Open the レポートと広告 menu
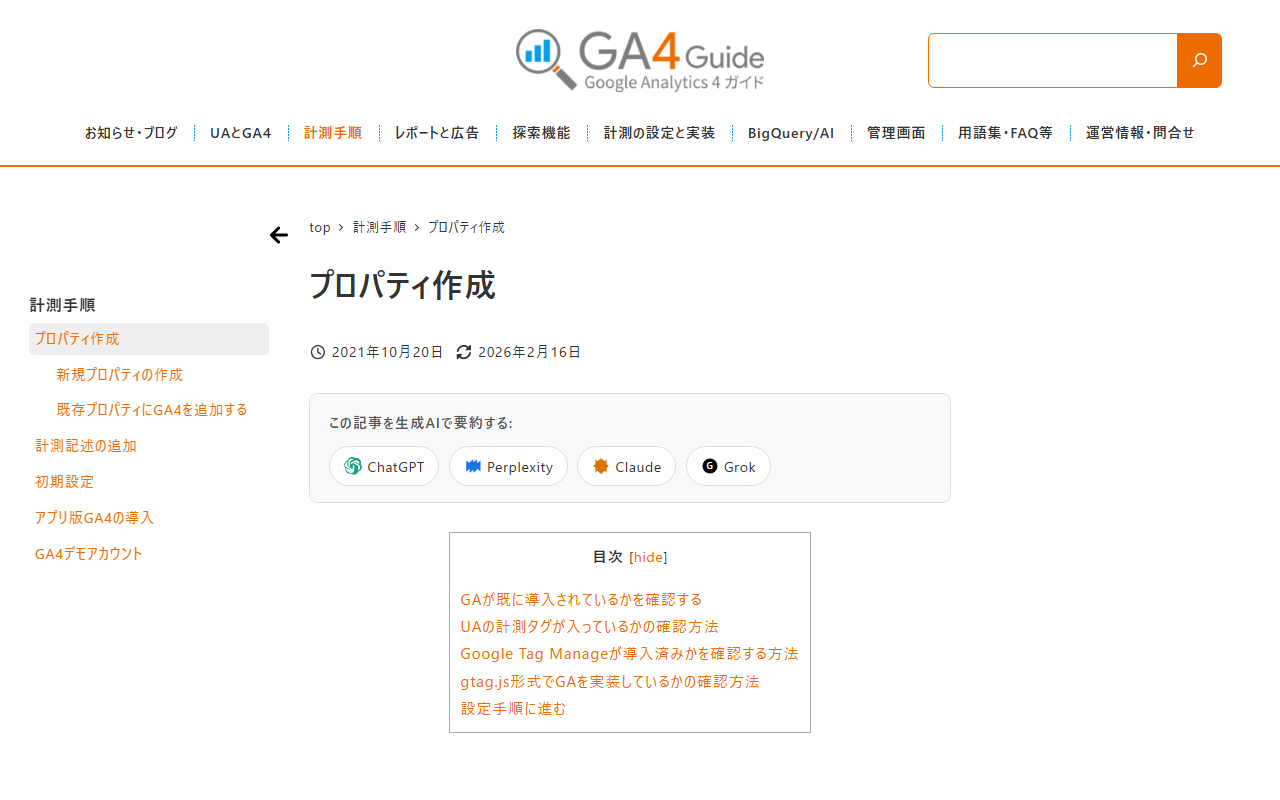The height and width of the screenshot is (800, 1280). pyautogui.click(x=437, y=133)
